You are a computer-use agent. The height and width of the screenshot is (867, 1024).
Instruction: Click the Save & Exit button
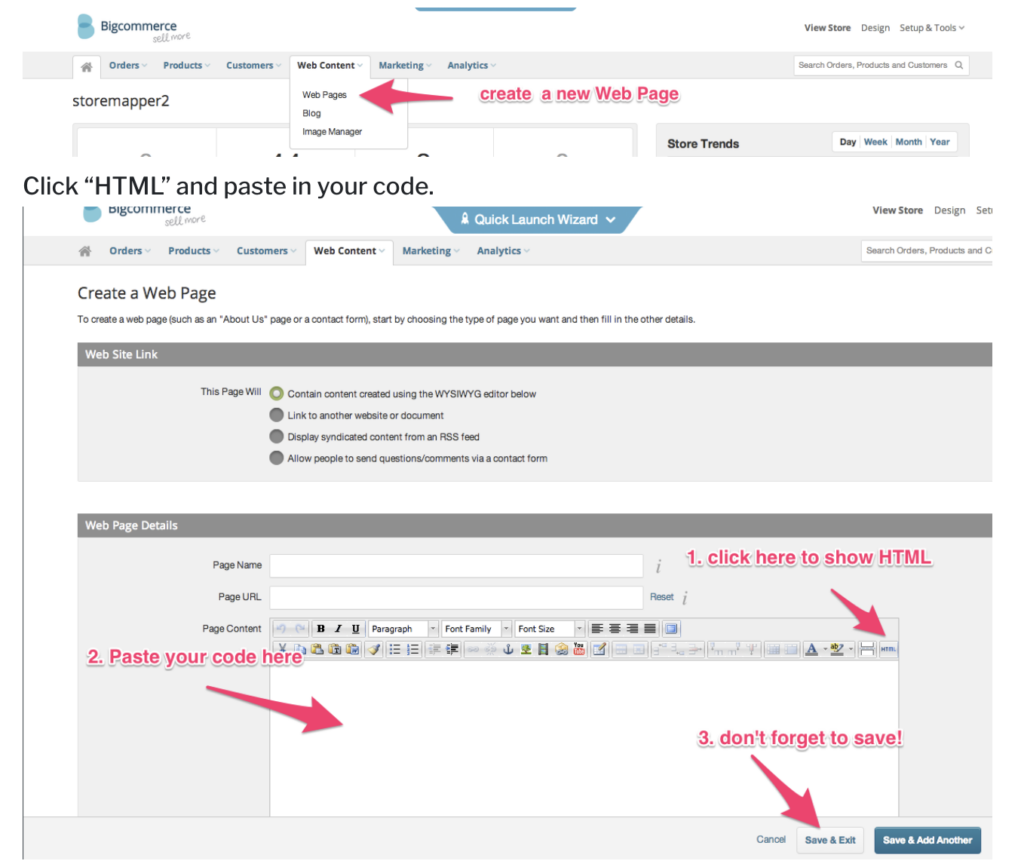(830, 840)
